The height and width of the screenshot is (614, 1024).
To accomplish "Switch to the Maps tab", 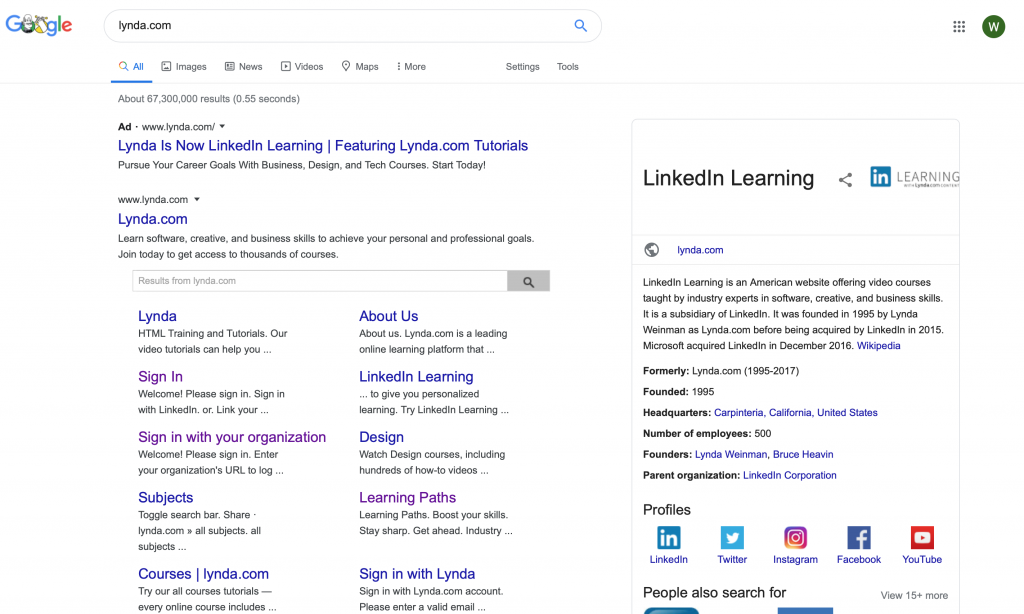I will tap(360, 67).
